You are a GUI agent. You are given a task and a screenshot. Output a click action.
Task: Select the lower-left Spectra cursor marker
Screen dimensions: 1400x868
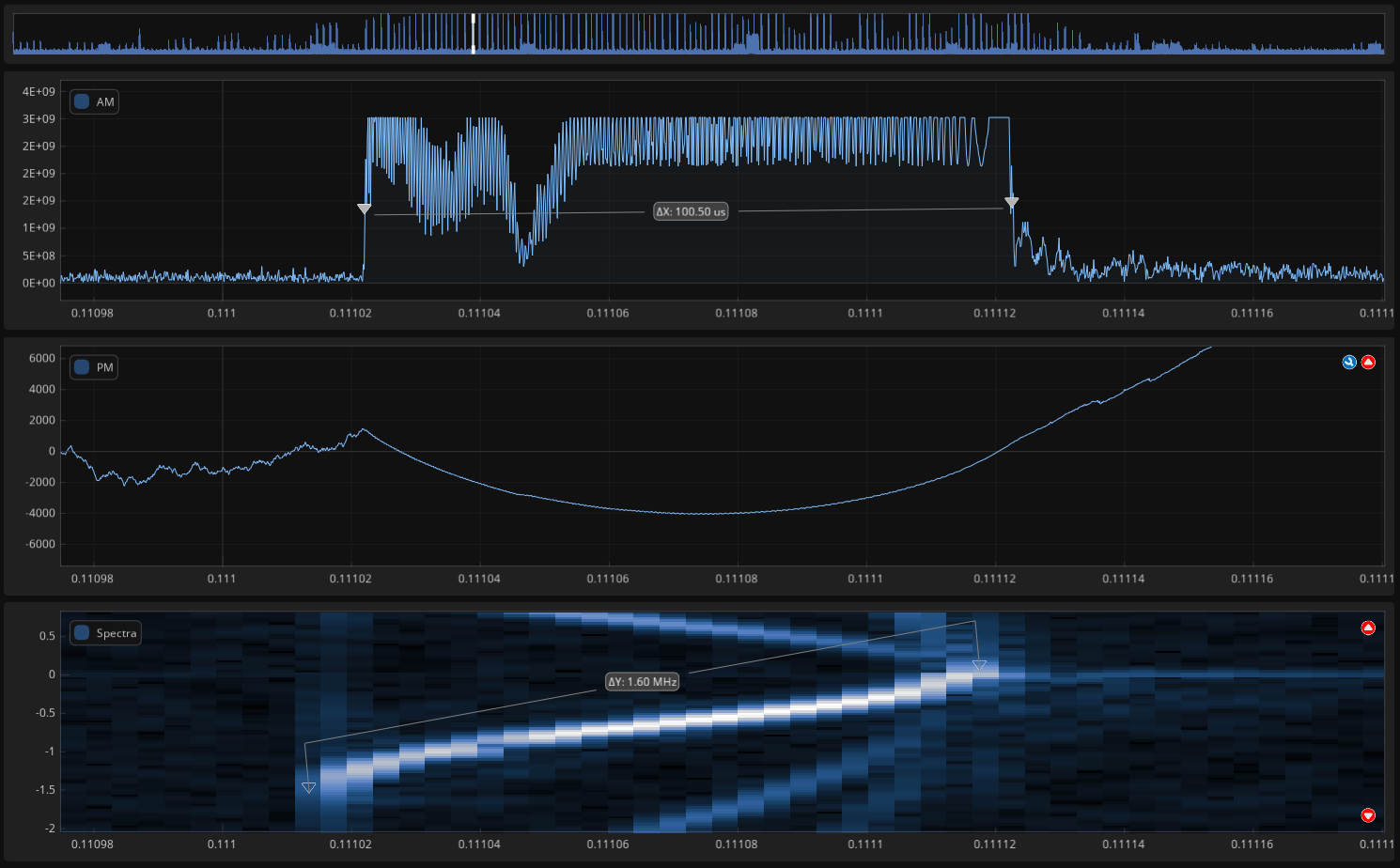tap(308, 787)
